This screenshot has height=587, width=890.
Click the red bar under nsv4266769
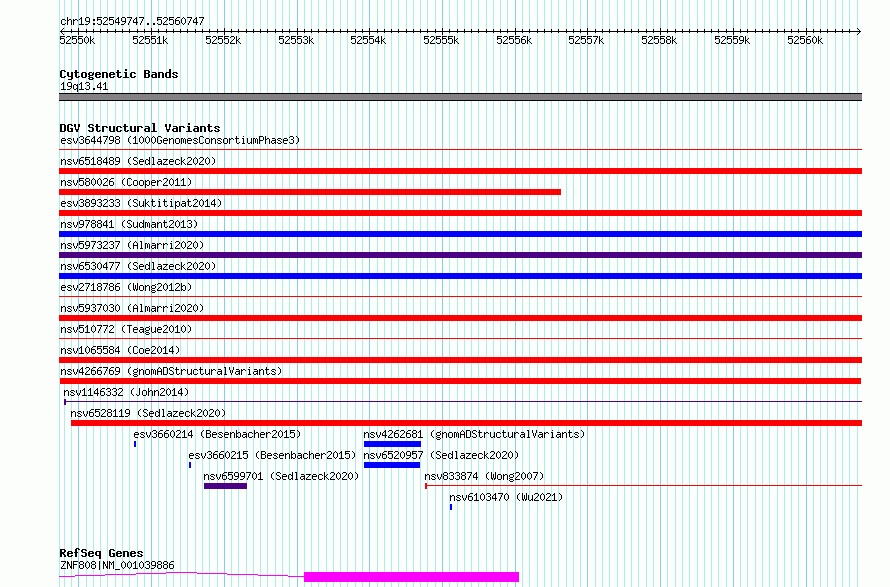click(460, 381)
